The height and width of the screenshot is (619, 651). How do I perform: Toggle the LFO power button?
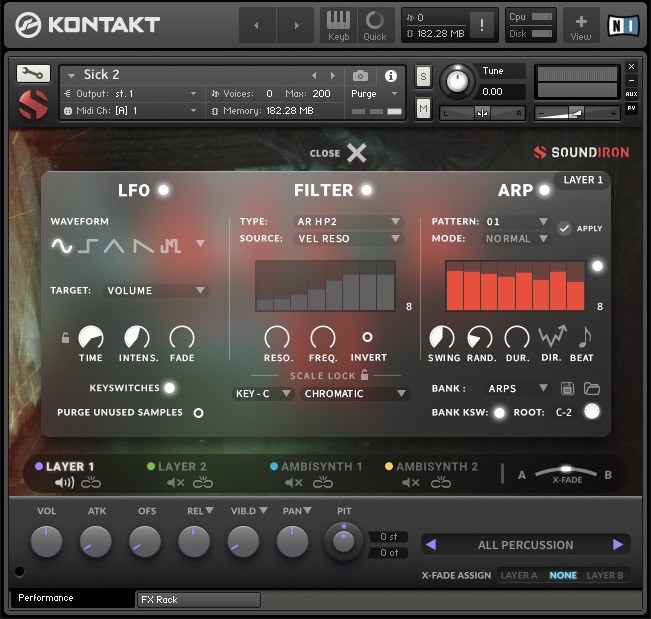point(163,190)
